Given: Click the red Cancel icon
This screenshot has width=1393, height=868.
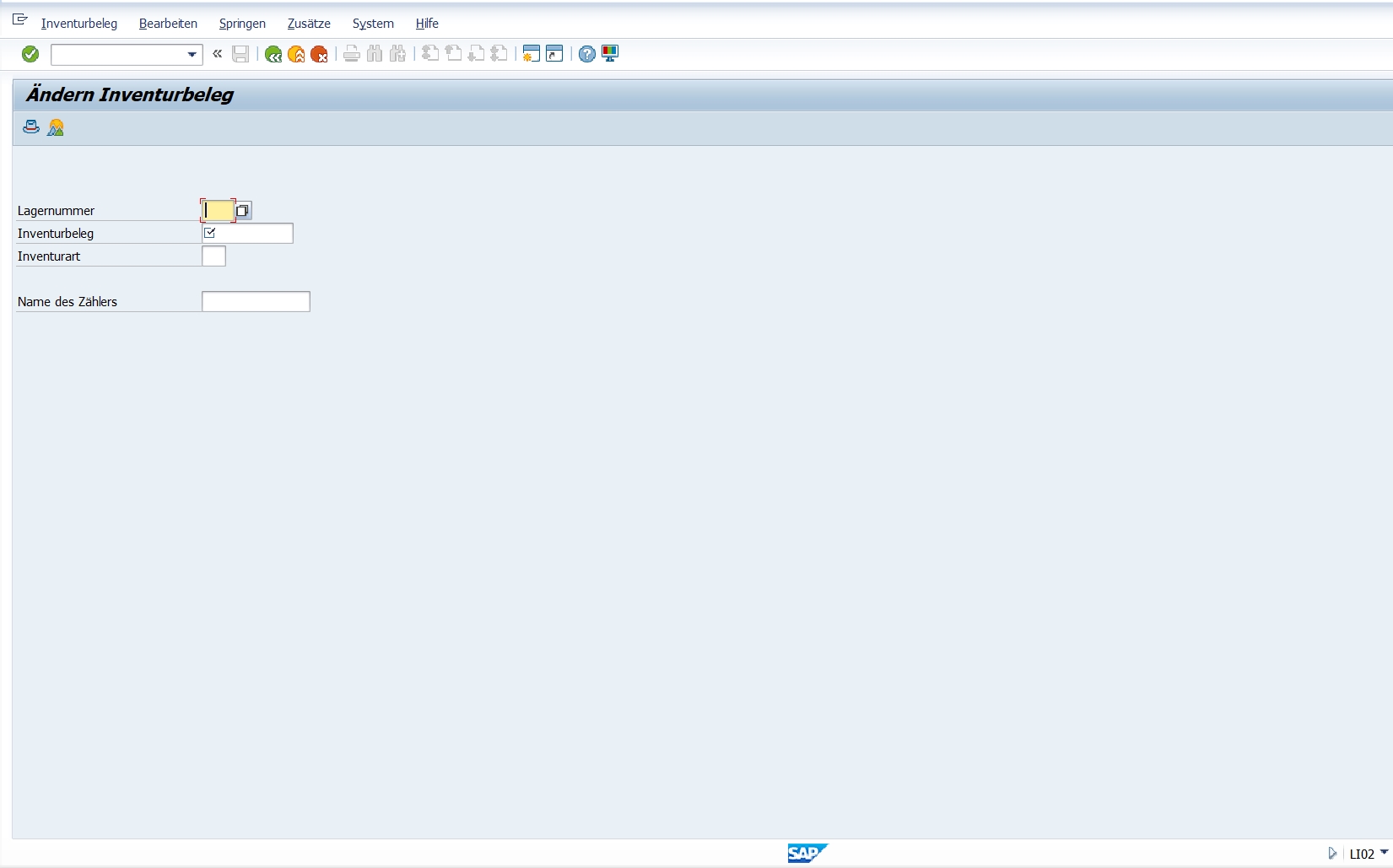Looking at the screenshot, I should pos(319,54).
